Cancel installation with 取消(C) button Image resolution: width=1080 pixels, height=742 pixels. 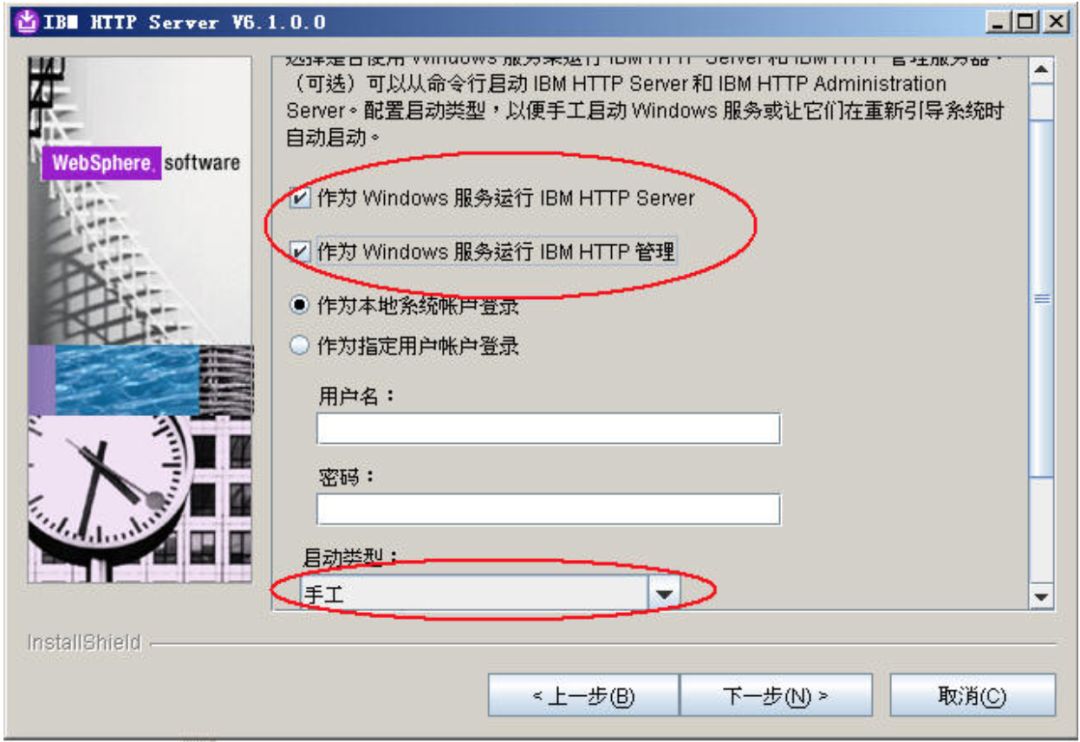[x=973, y=696]
